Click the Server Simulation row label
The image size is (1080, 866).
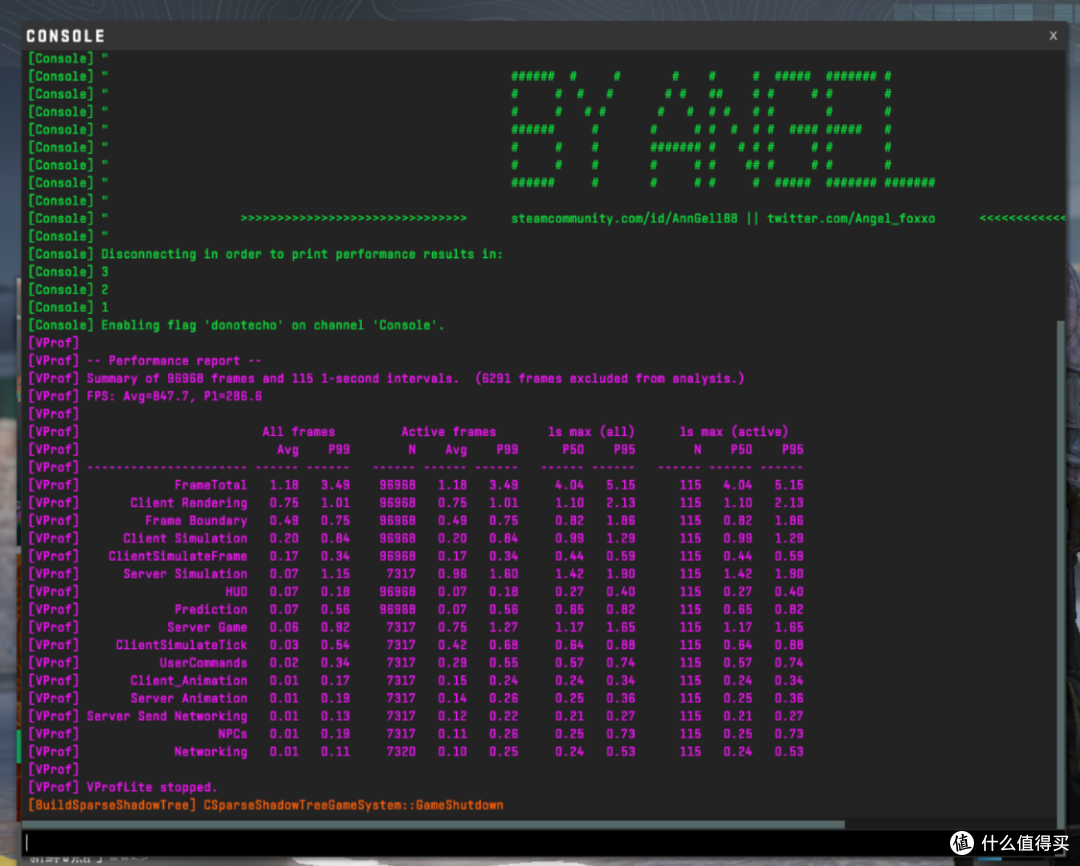pos(185,574)
